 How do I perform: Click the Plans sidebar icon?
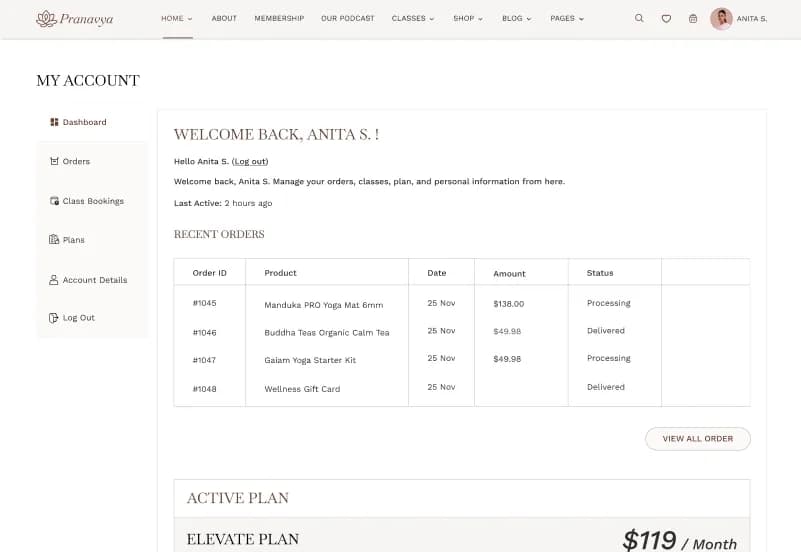click(x=54, y=239)
